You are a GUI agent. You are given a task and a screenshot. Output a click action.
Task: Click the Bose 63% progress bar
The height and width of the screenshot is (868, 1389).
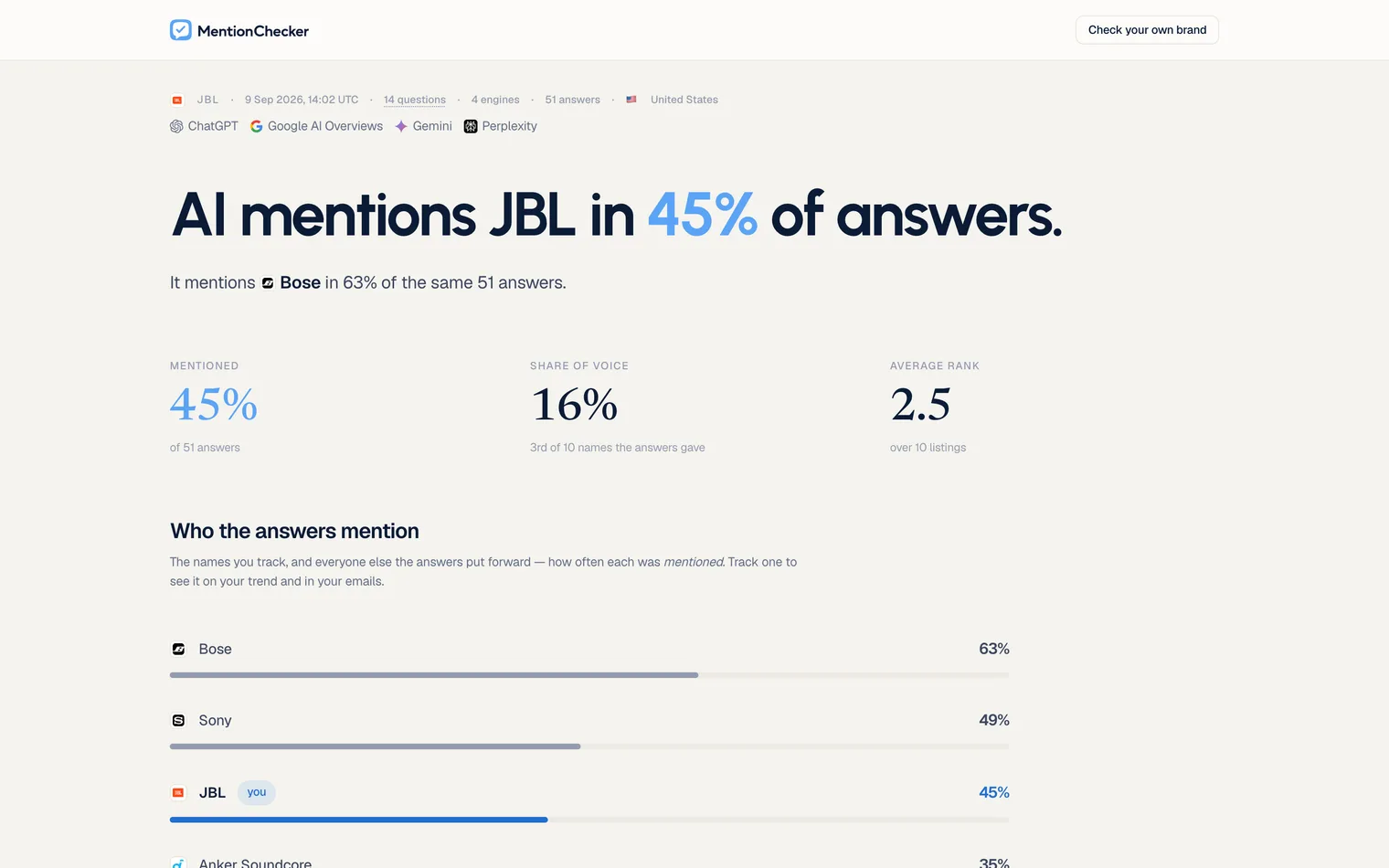(x=589, y=675)
